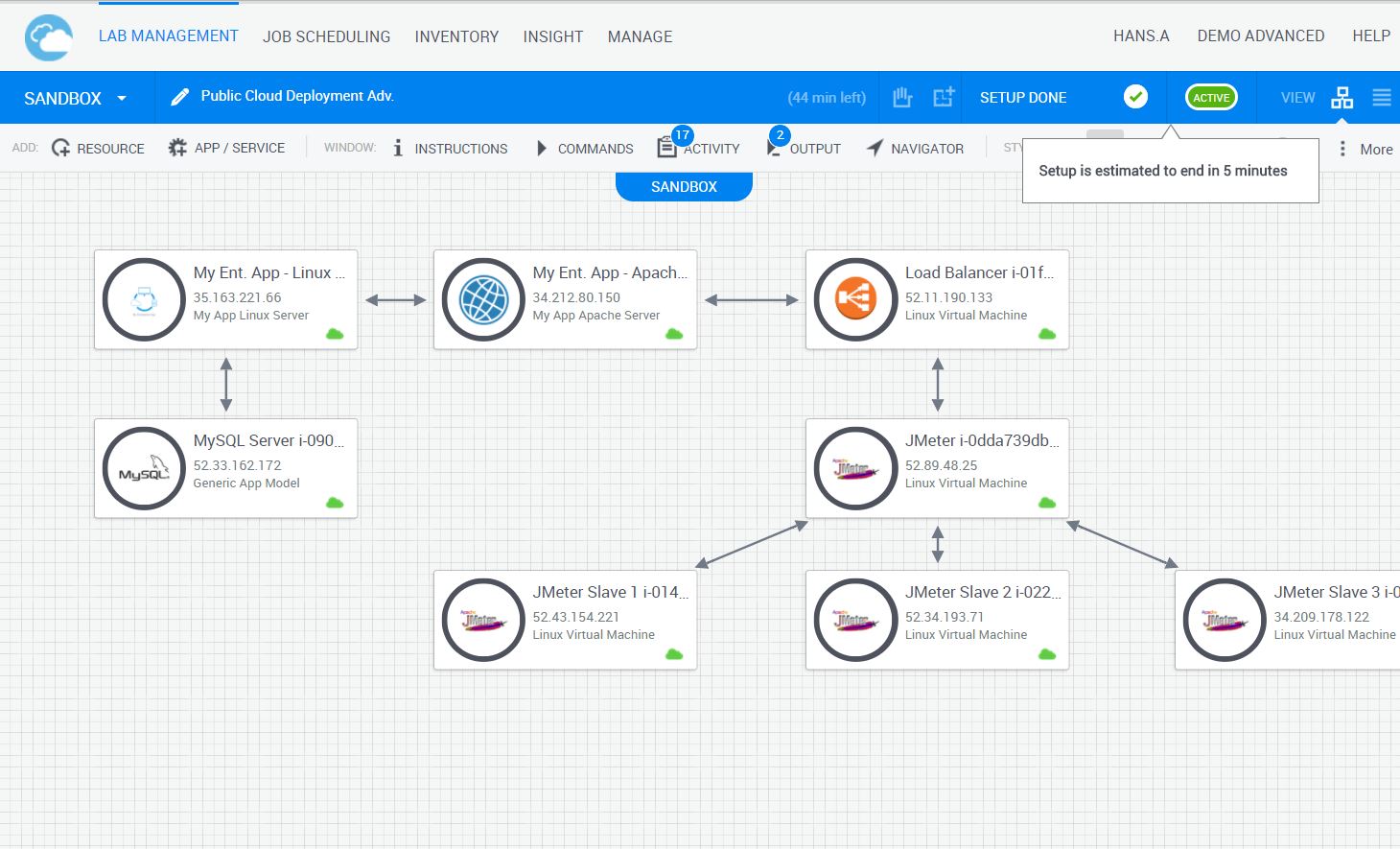Select the Commands window icon
This screenshot has height=849, width=1400.
coord(543,147)
